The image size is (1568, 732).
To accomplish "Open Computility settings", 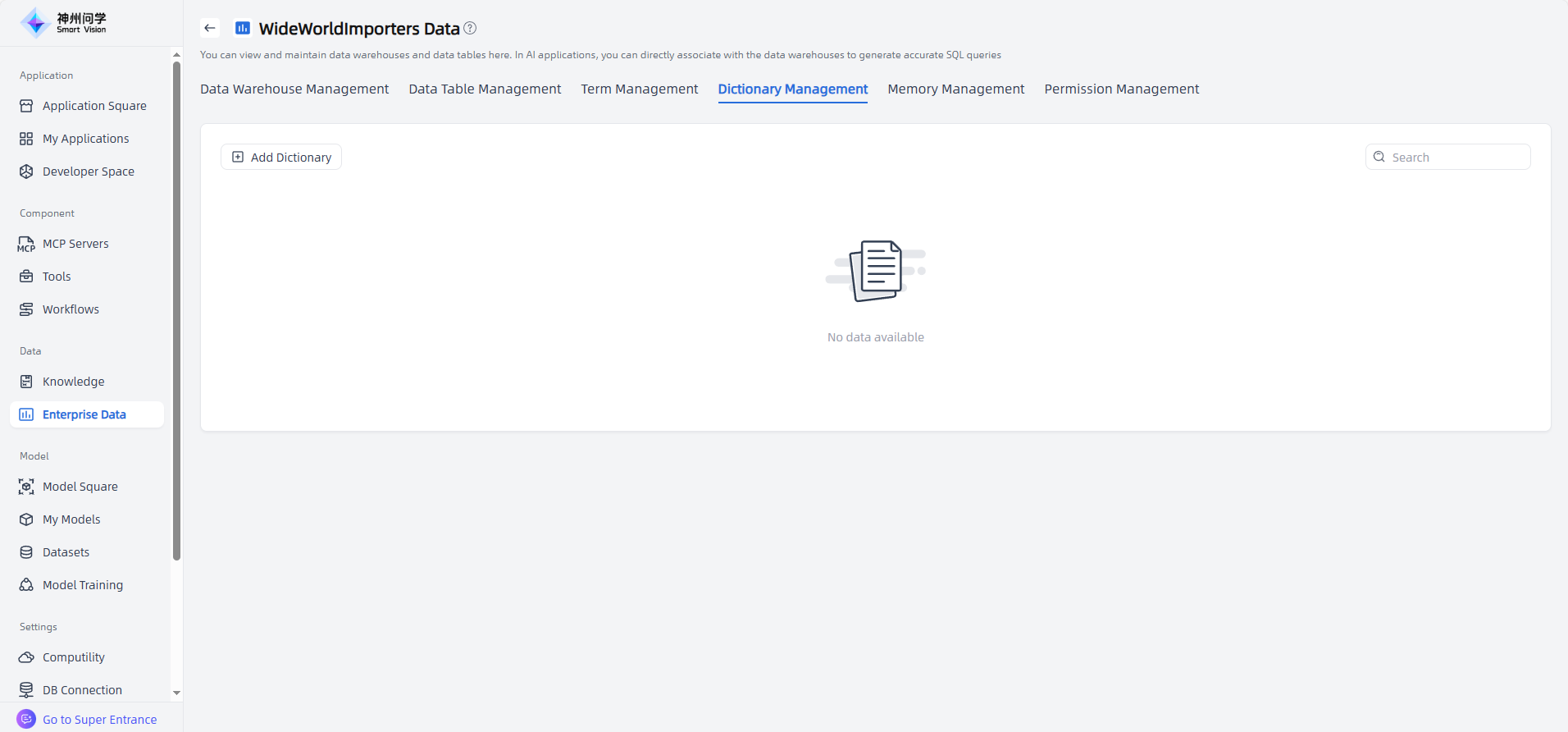I will pos(73,657).
